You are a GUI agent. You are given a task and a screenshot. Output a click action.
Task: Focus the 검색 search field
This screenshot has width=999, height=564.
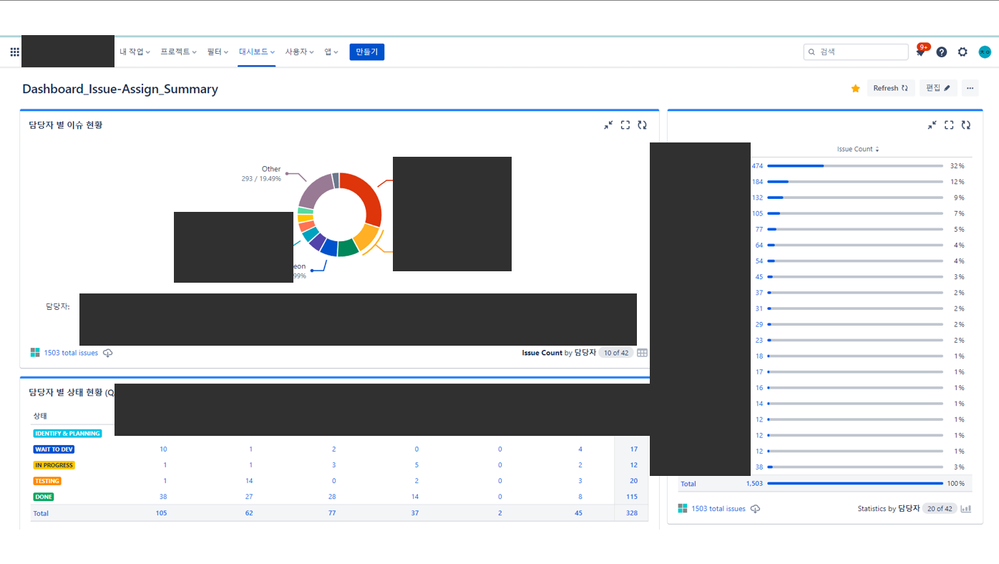click(856, 52)
